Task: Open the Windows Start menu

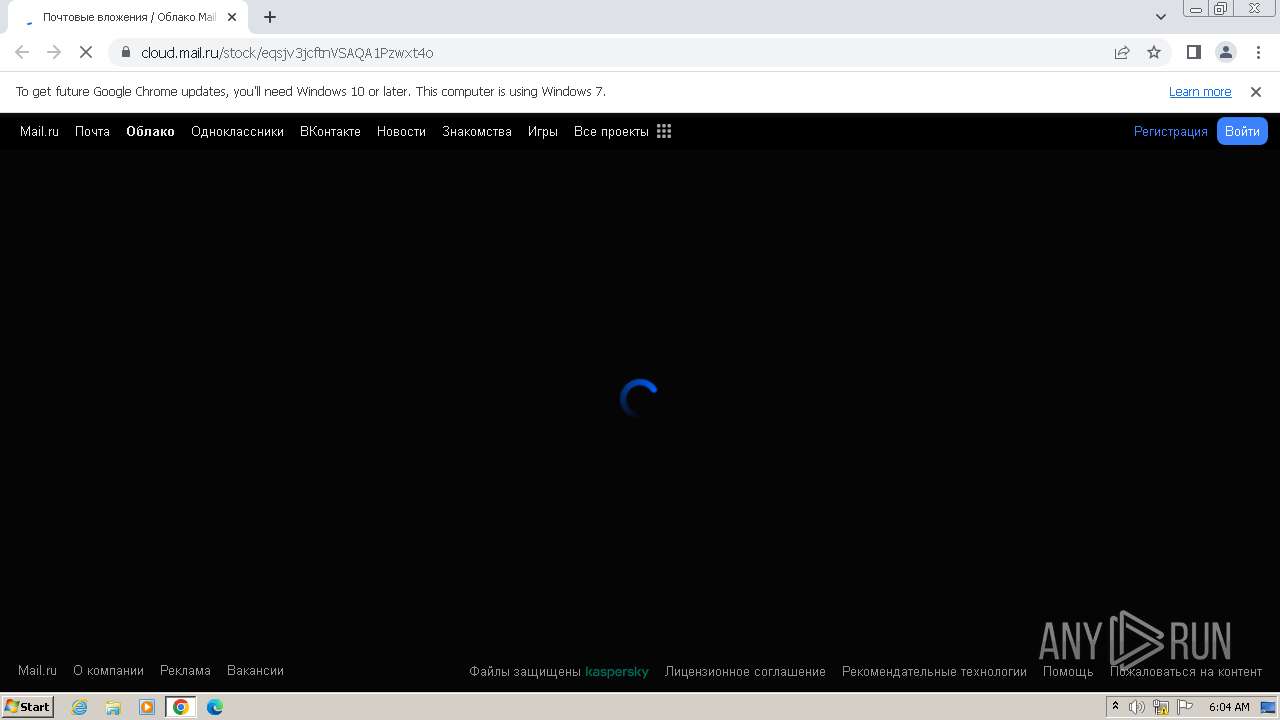Action: tap(27, 707)
